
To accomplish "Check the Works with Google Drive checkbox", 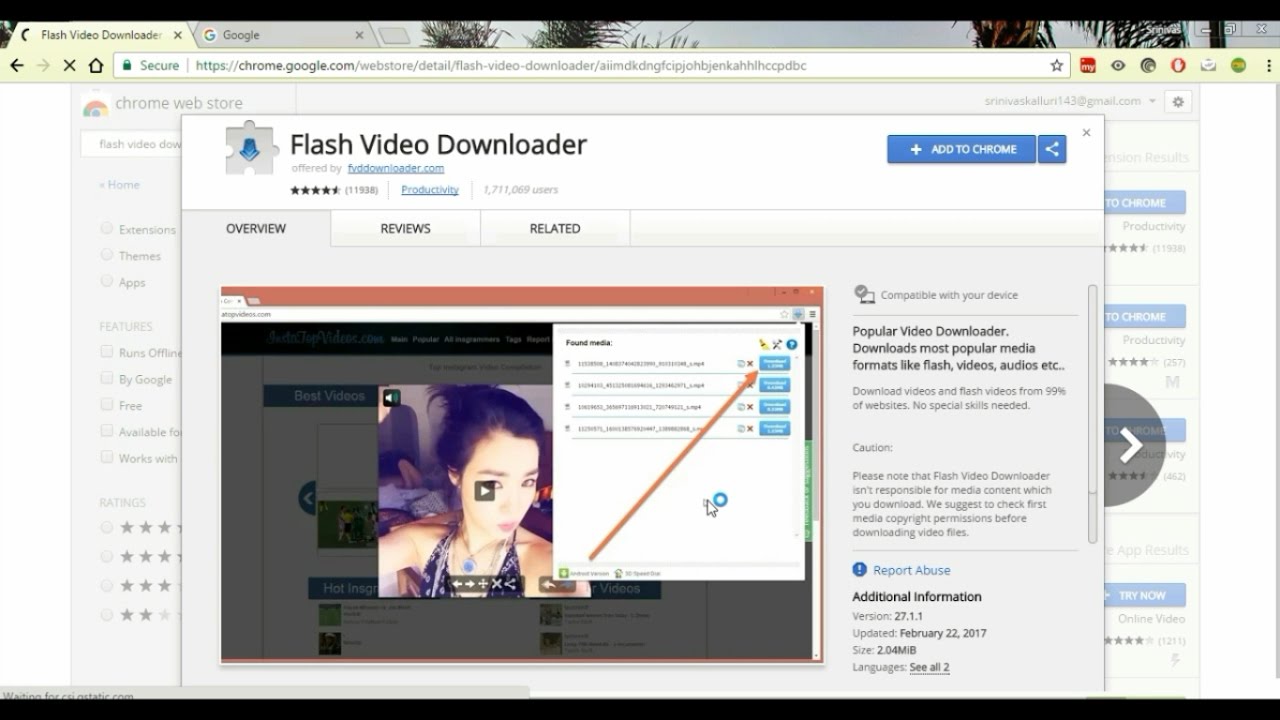I will tap(107, 457).
